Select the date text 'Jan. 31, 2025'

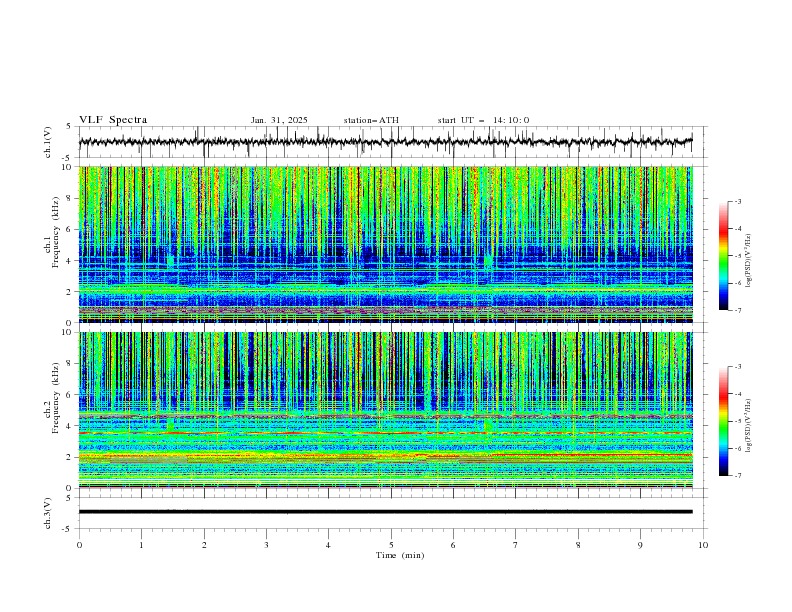click(279, 120)
